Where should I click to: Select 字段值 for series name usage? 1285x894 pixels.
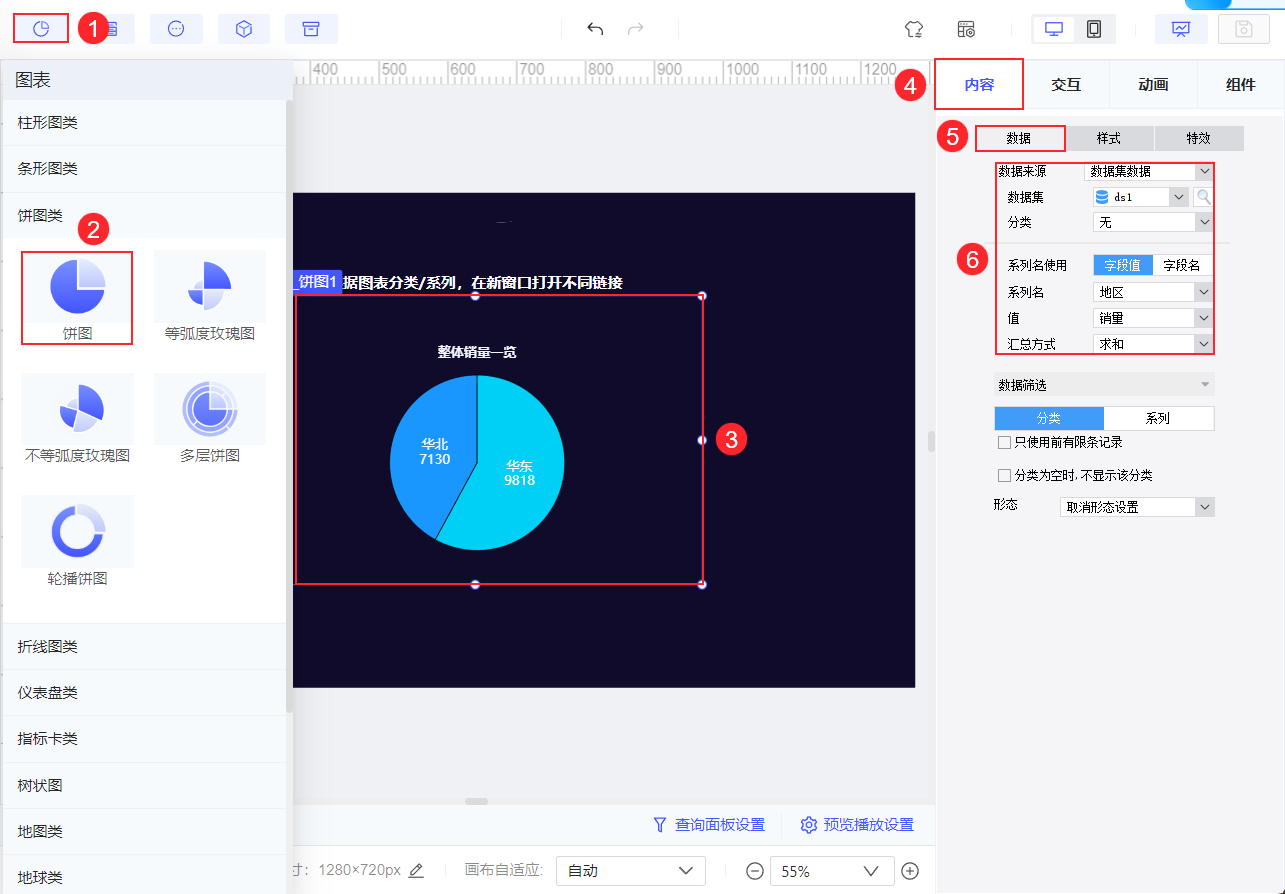tap(1123, 265)
